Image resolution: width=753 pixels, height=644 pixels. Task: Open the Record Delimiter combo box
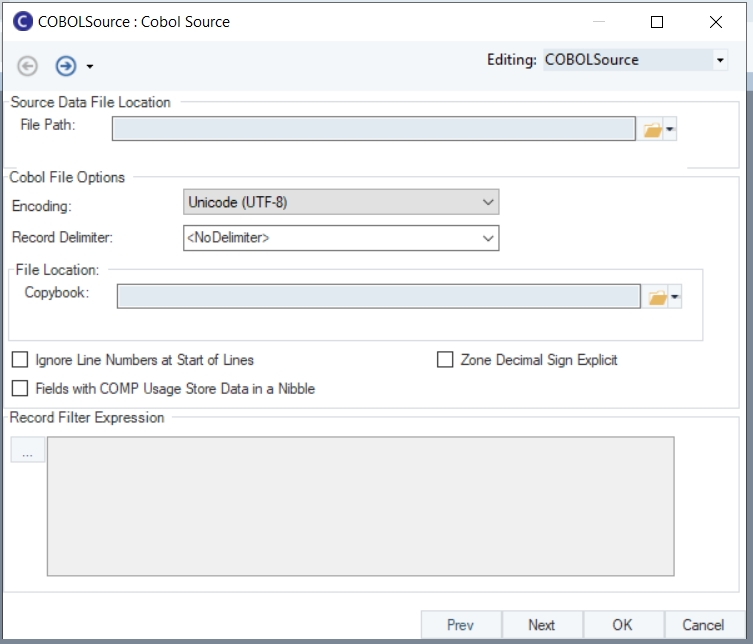[x=342, y=238]
